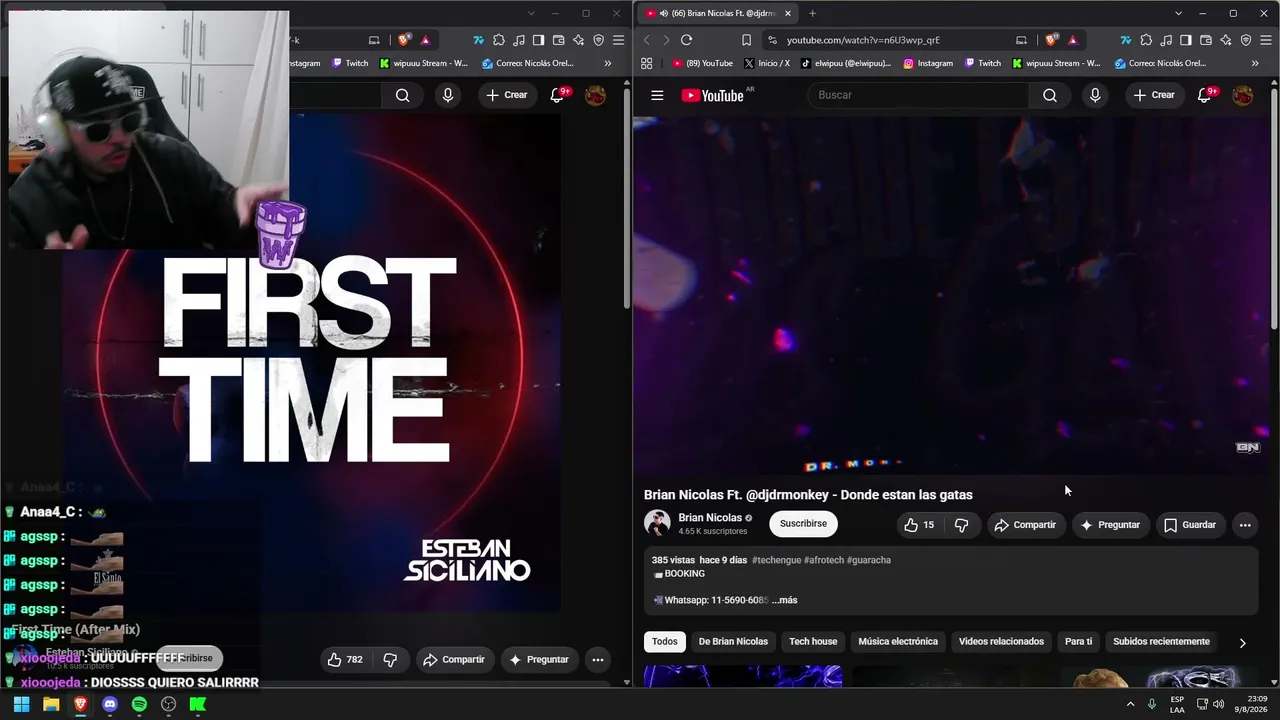Open more actions menu in left YouTube window
The height and width of the screenshot is (720, 1280).
click(597, 660)
